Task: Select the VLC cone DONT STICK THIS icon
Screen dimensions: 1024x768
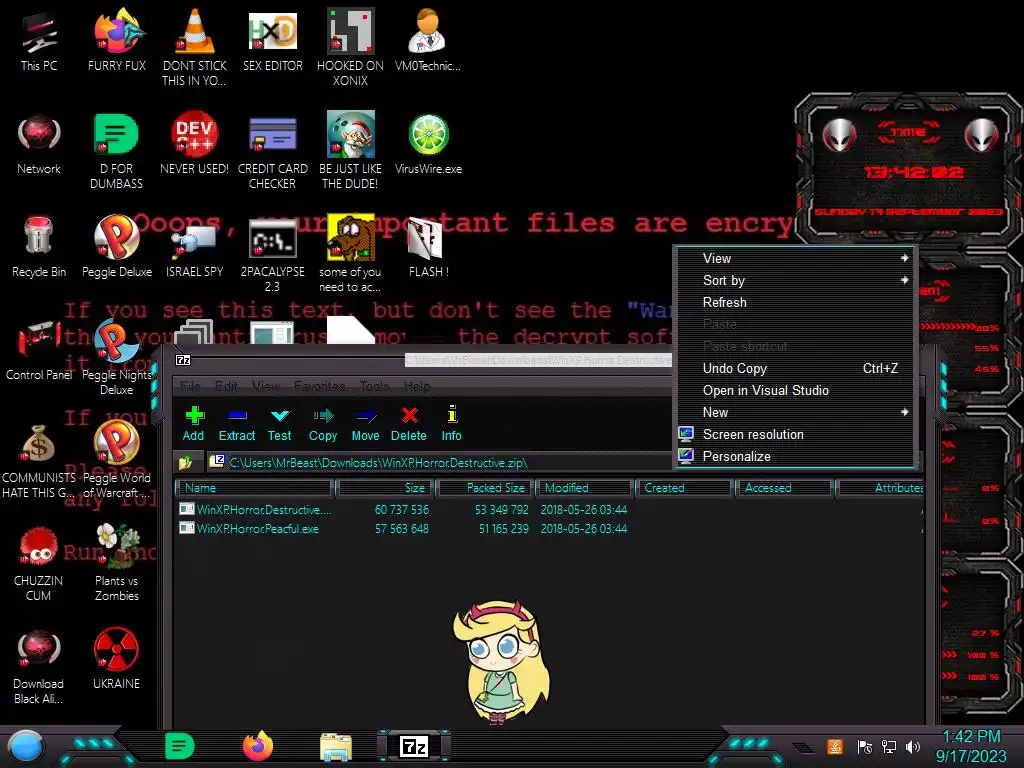Action: click(x=195, y=47)
